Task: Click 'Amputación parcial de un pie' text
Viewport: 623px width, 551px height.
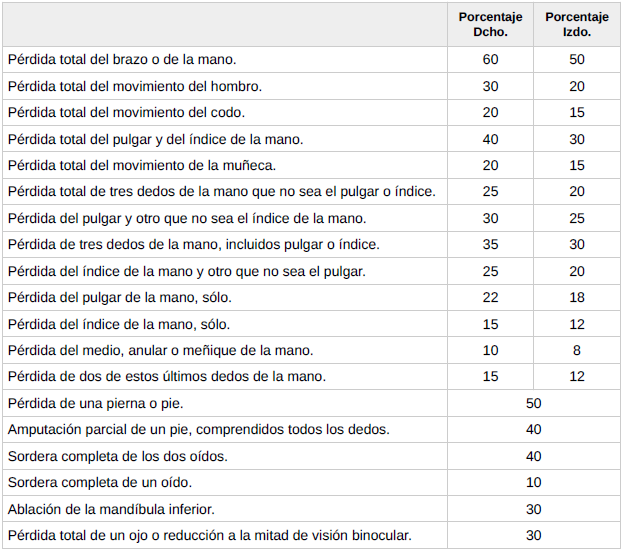Action: pos(198,429)
